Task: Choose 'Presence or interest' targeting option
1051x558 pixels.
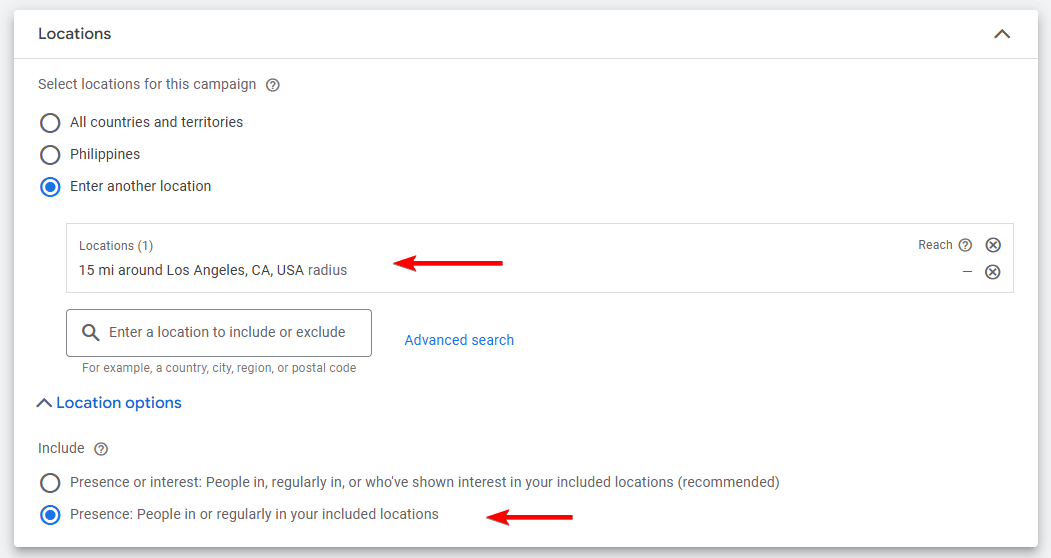Action: point(50,483)
